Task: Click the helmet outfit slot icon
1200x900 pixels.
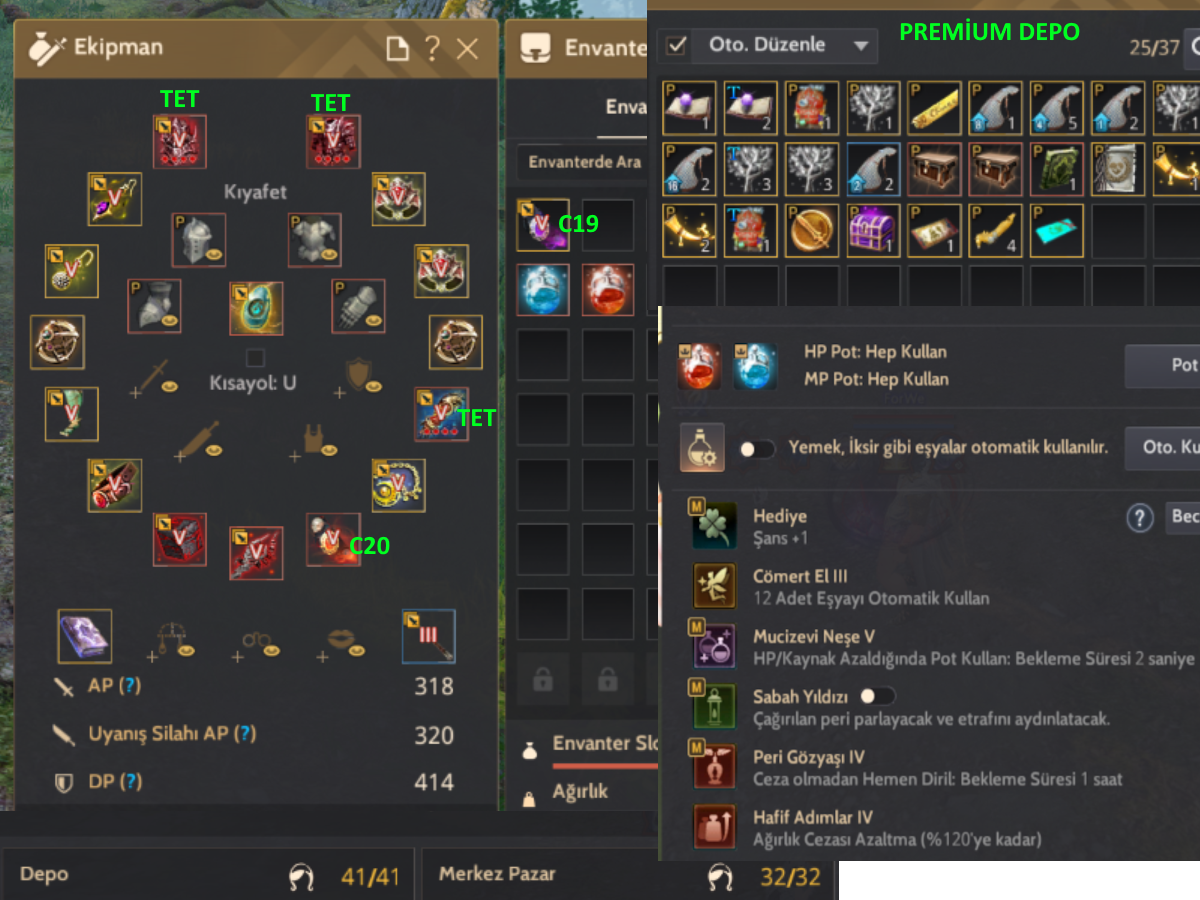Action: [198, 239]
